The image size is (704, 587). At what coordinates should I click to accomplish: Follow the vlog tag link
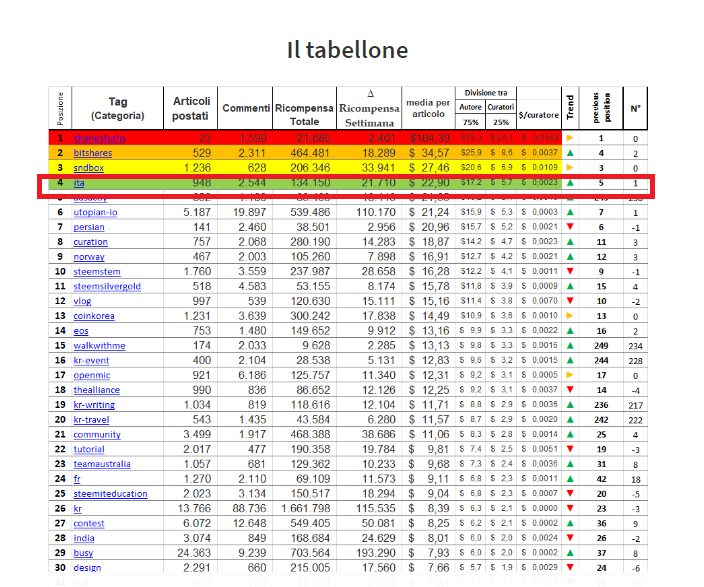83,301
